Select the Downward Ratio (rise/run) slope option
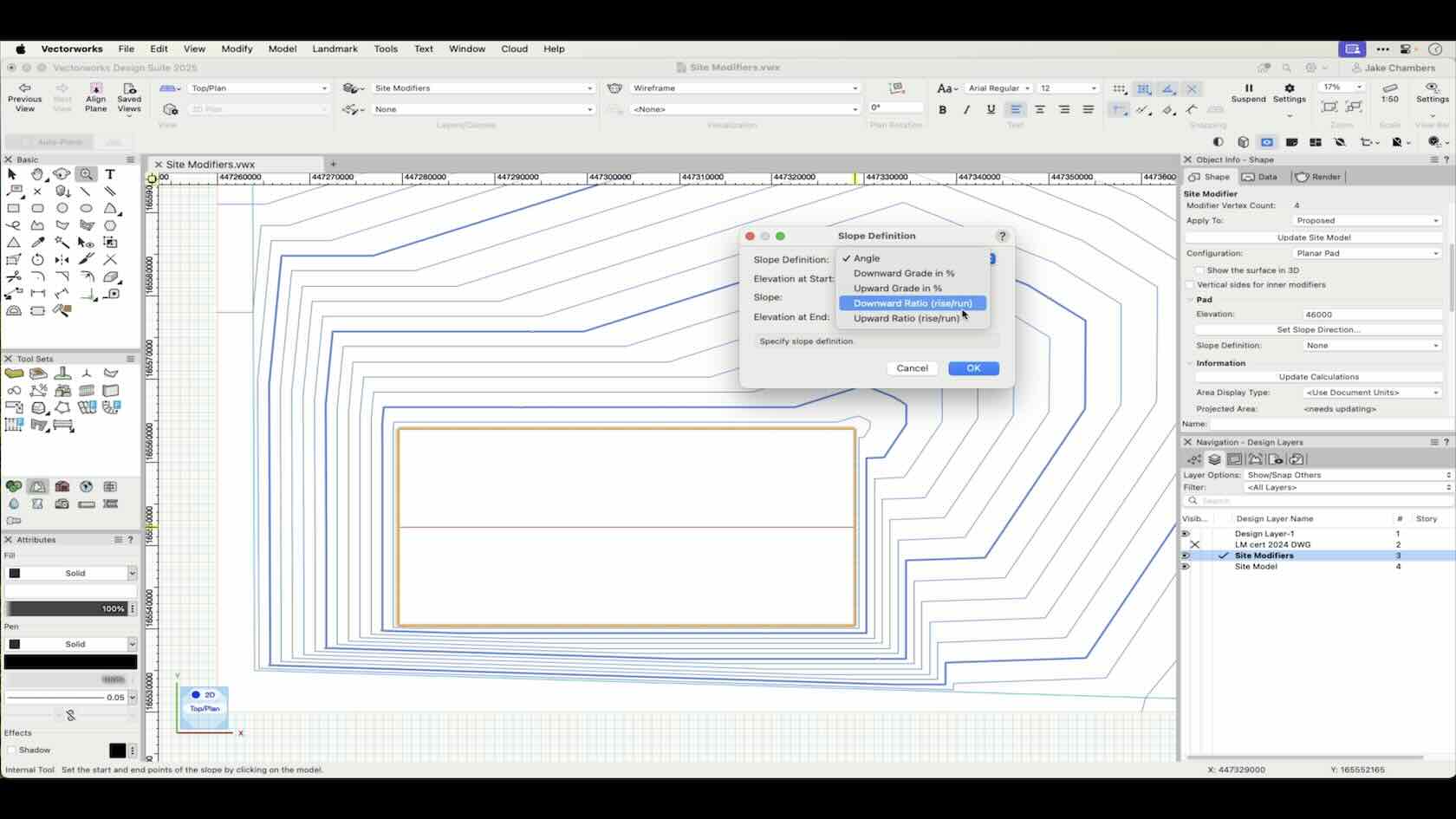Viewport: 1456px width, 819px height. (x=911, y=303)
